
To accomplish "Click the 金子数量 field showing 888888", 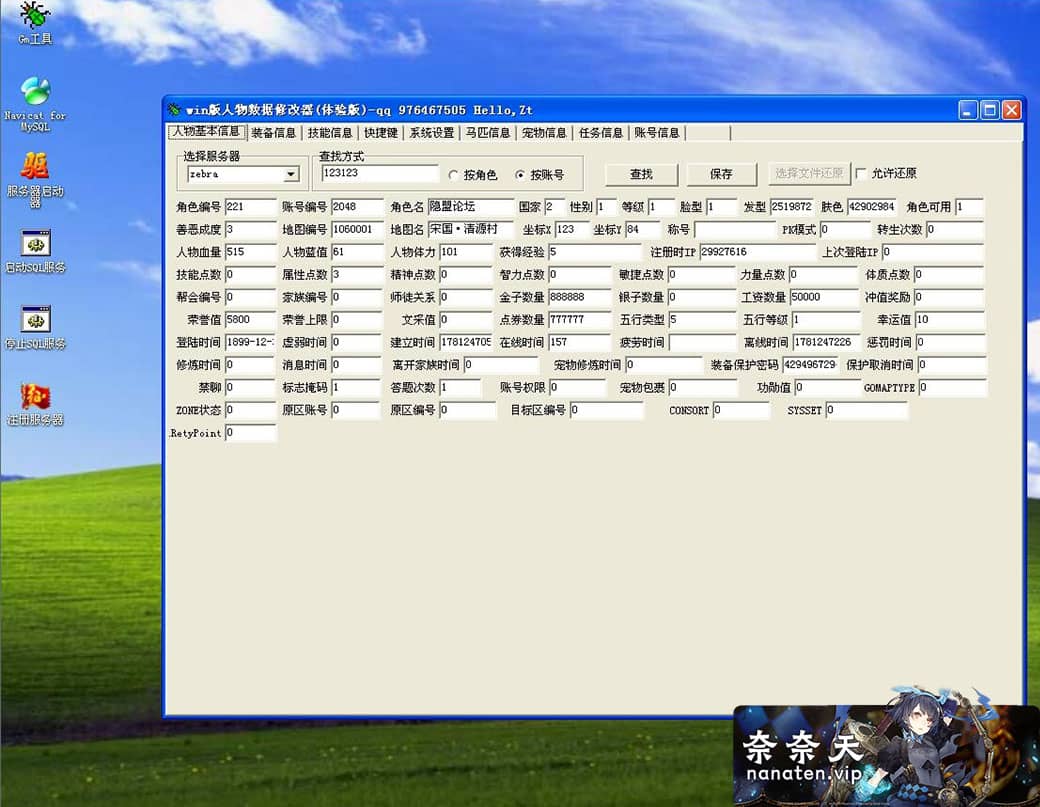I will pos(579,297).
